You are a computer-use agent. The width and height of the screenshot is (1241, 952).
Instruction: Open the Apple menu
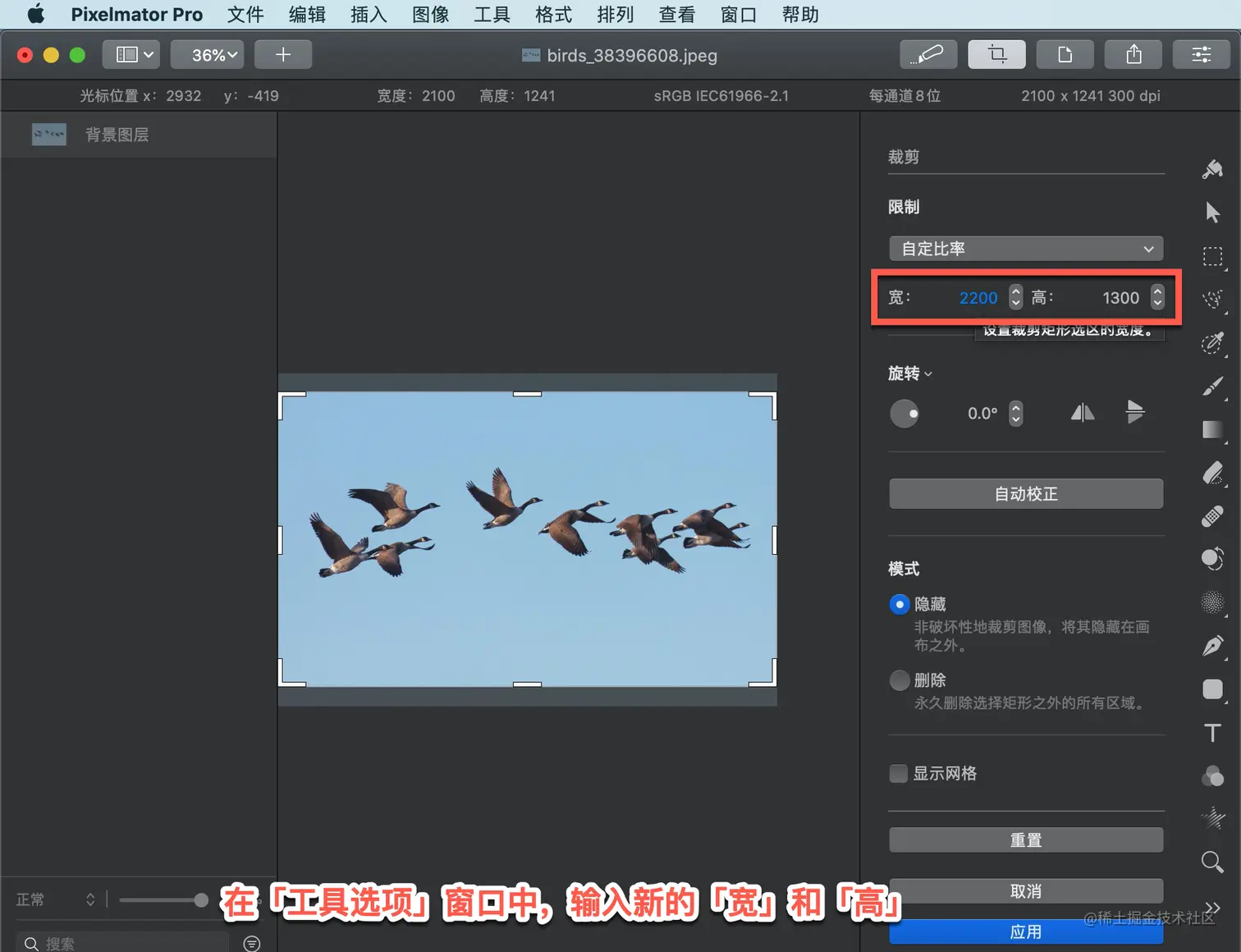point(36,14)
